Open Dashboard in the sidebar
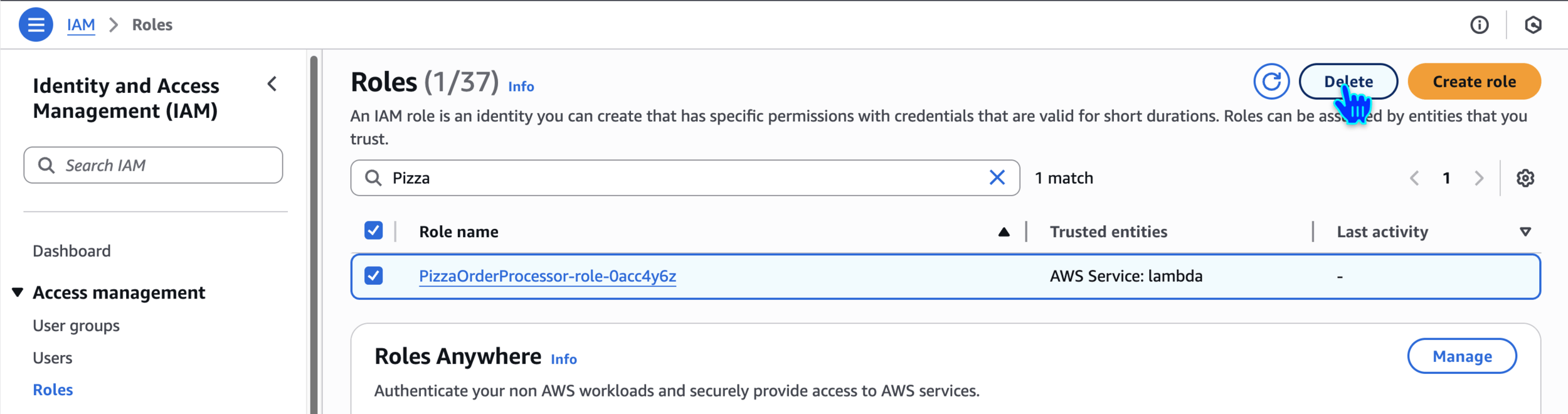The image size is (1568, 414). pyautogui.click(x=72, y=251)
